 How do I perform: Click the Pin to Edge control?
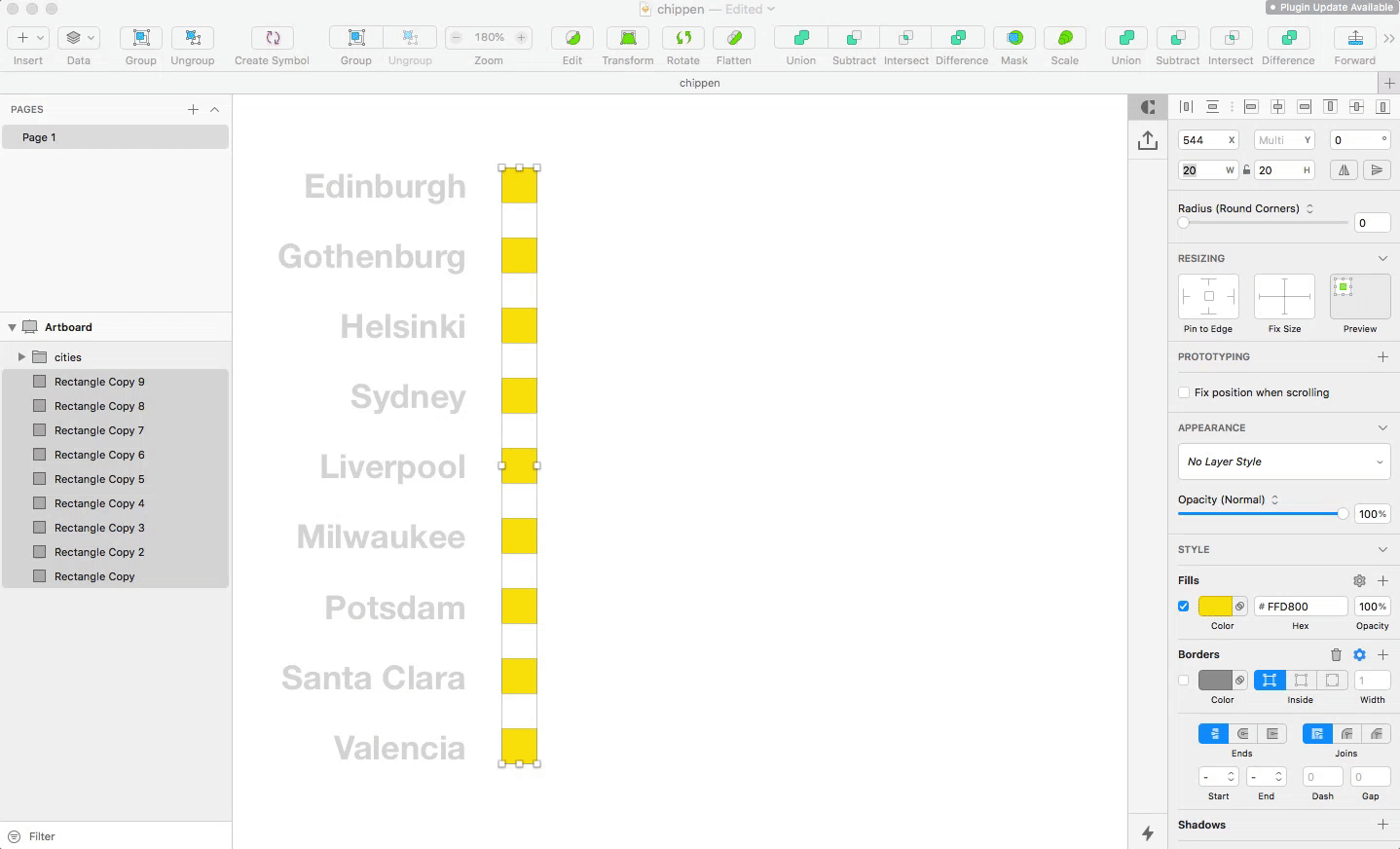(1208, 296)
